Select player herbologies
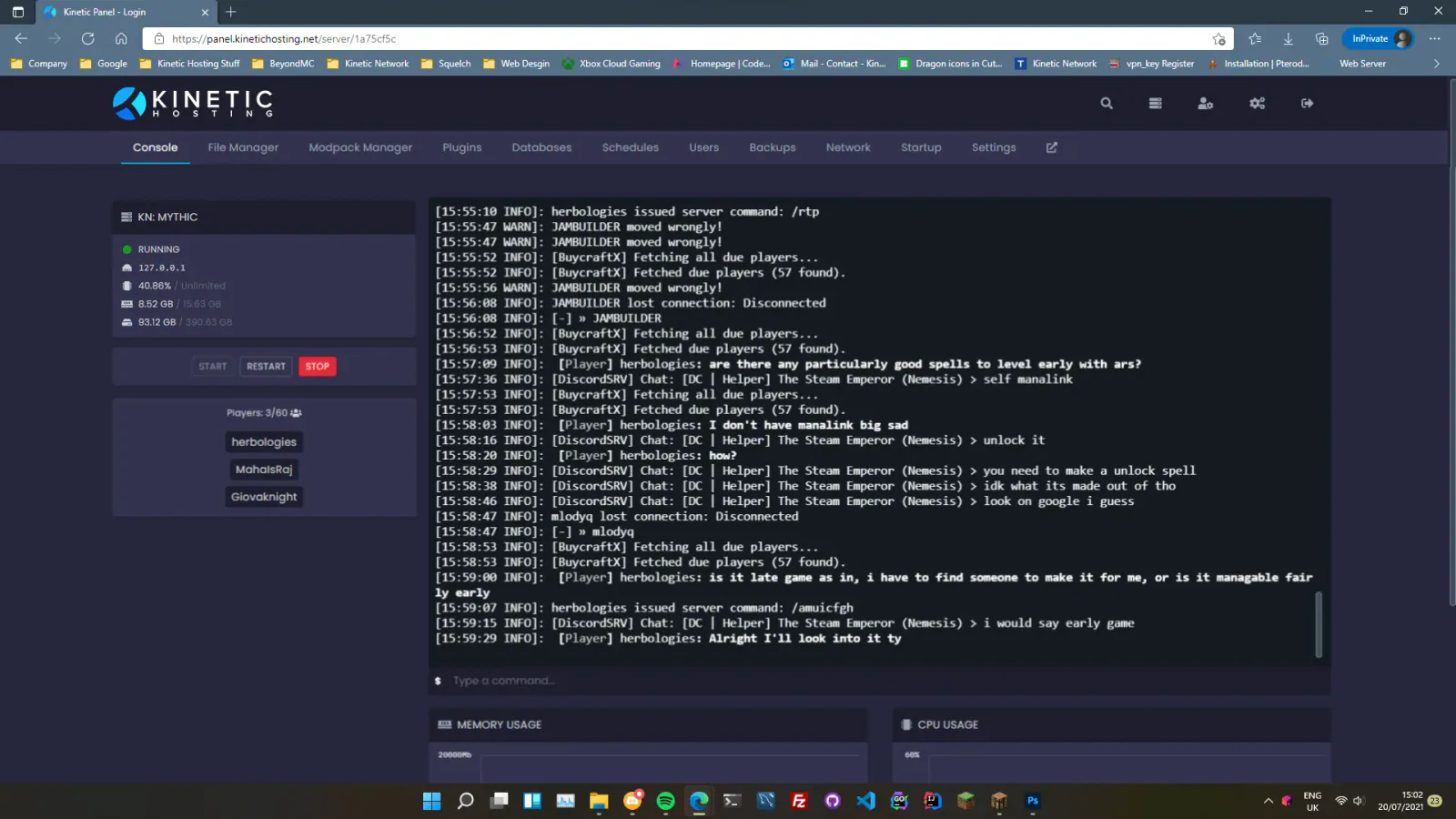 pyautogui.click(x=264, y=442)
